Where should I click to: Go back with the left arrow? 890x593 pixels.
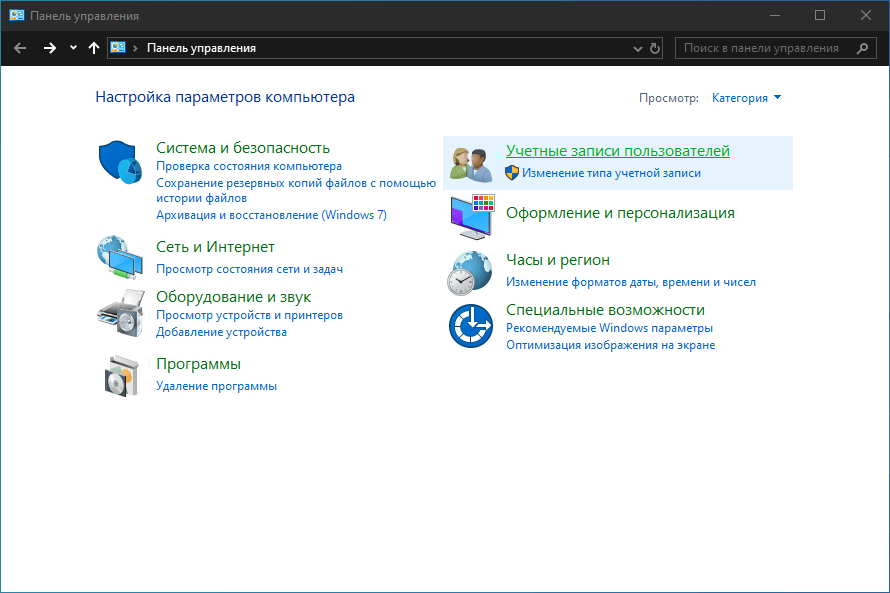click(20, 48)
